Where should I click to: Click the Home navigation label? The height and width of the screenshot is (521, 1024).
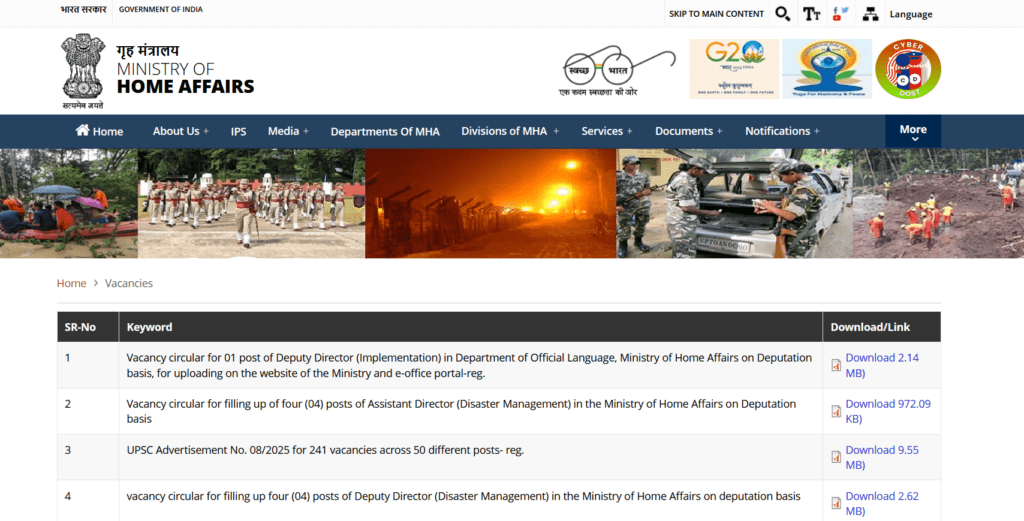(108, 131)
